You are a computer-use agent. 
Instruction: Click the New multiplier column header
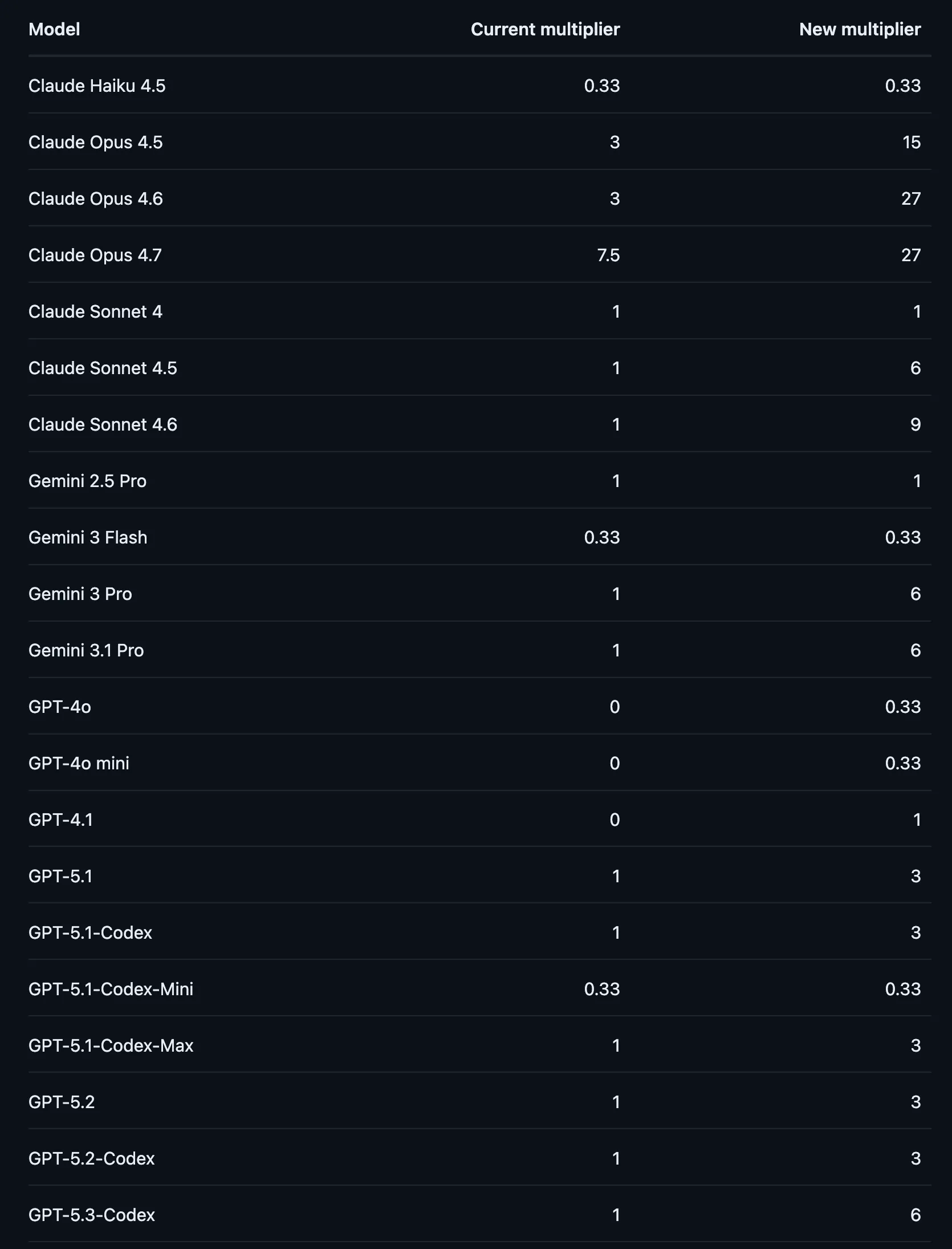(x=860, y=29)
